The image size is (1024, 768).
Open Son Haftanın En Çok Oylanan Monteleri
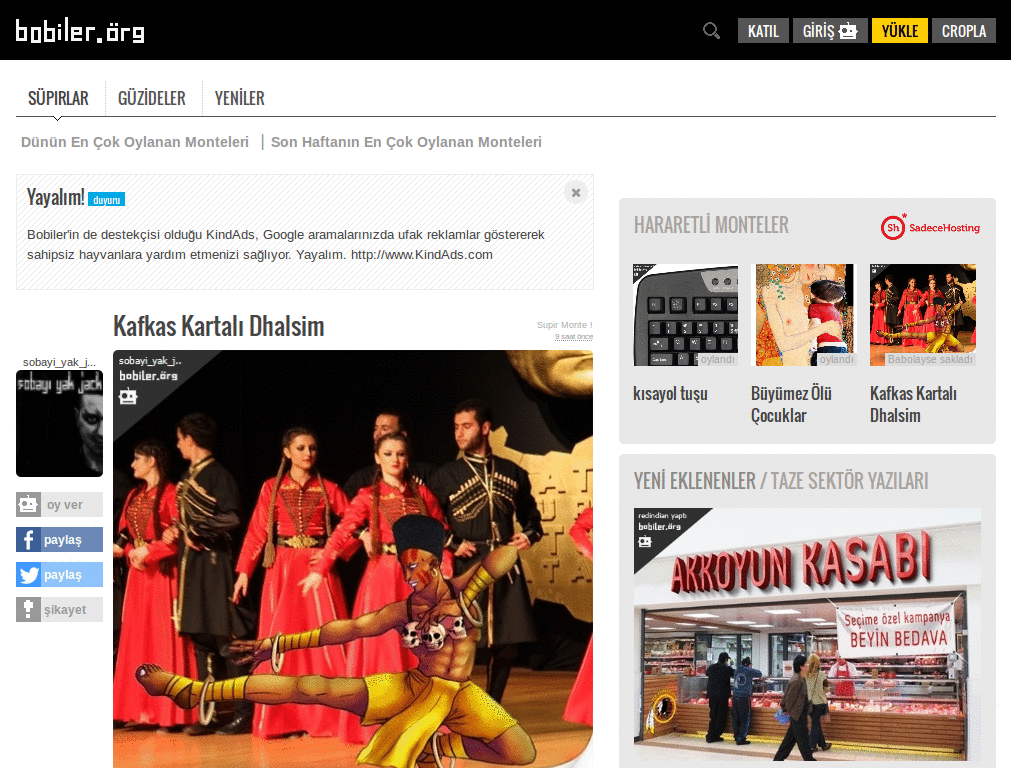[x=406, y=142]
